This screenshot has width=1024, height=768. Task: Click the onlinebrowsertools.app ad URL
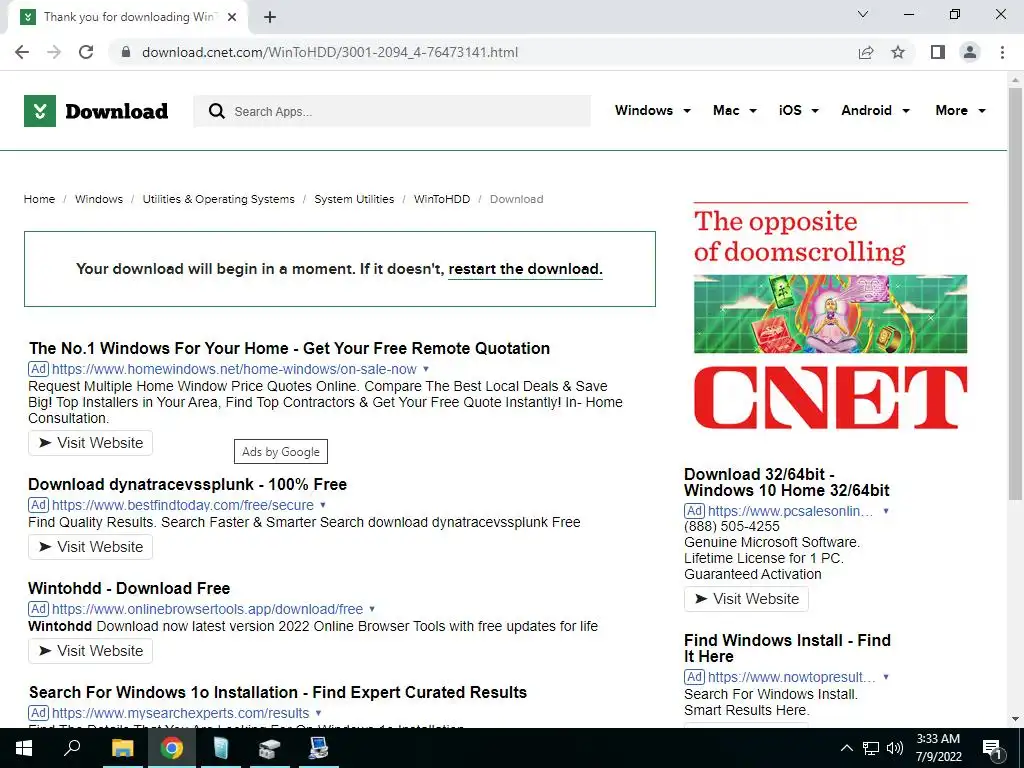207,609
